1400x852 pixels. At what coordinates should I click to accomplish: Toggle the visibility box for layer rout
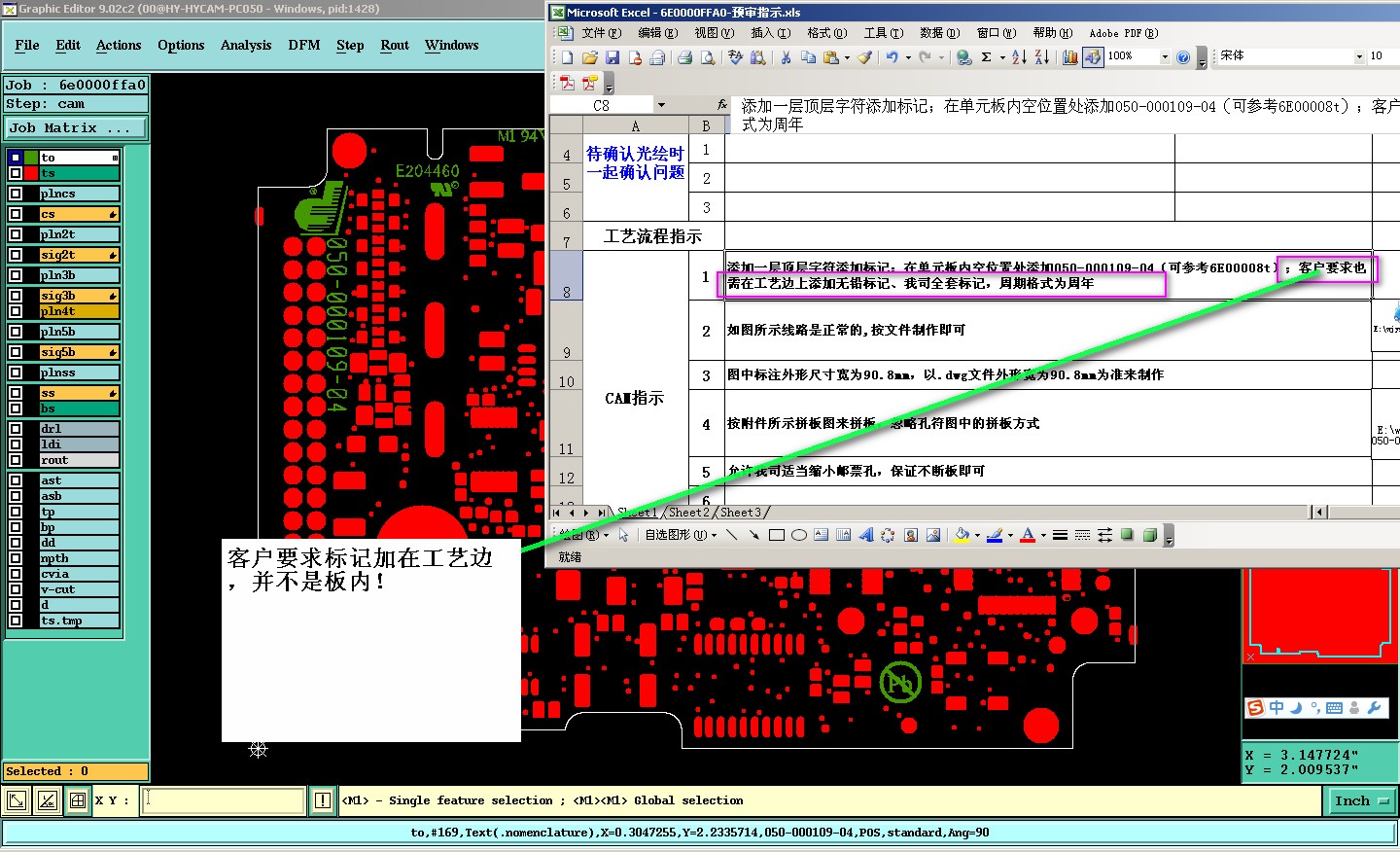click(16, 460)
